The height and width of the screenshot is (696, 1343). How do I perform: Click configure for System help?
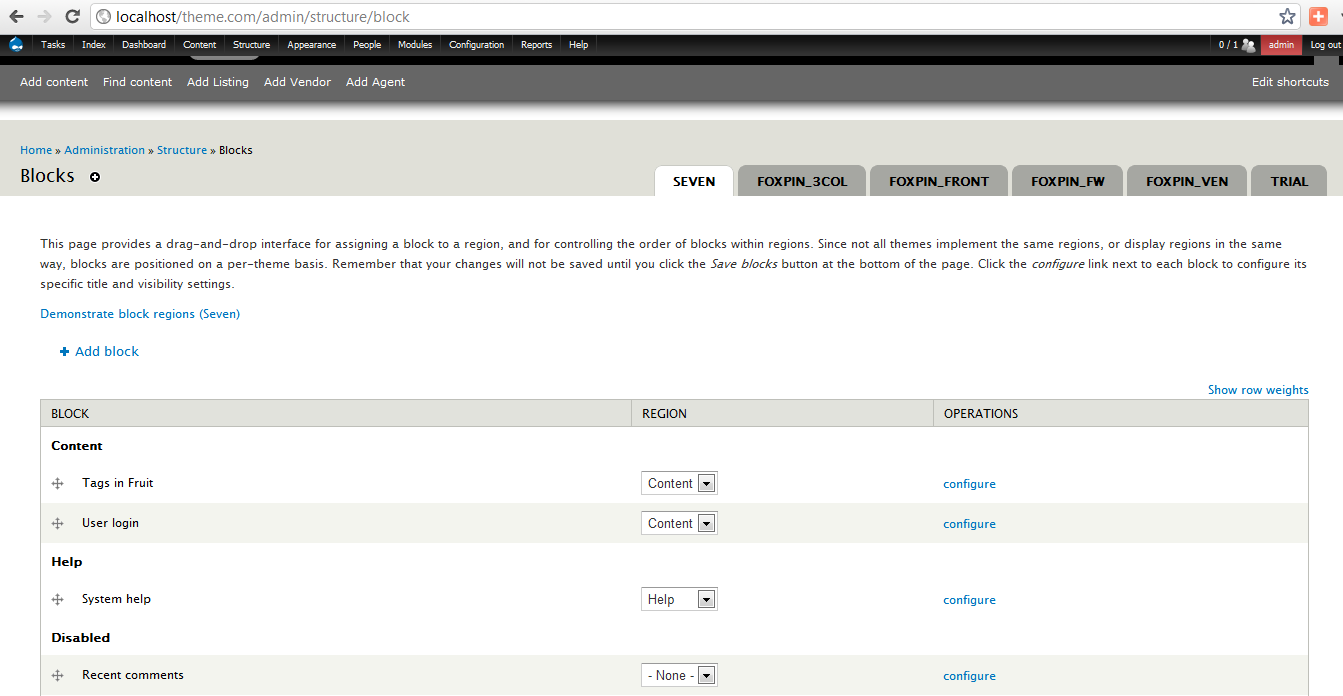coord(969,600)
